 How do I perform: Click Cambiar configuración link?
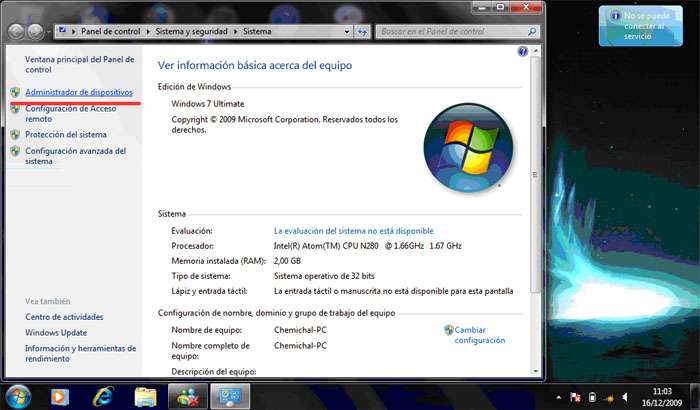pos(479,335)
